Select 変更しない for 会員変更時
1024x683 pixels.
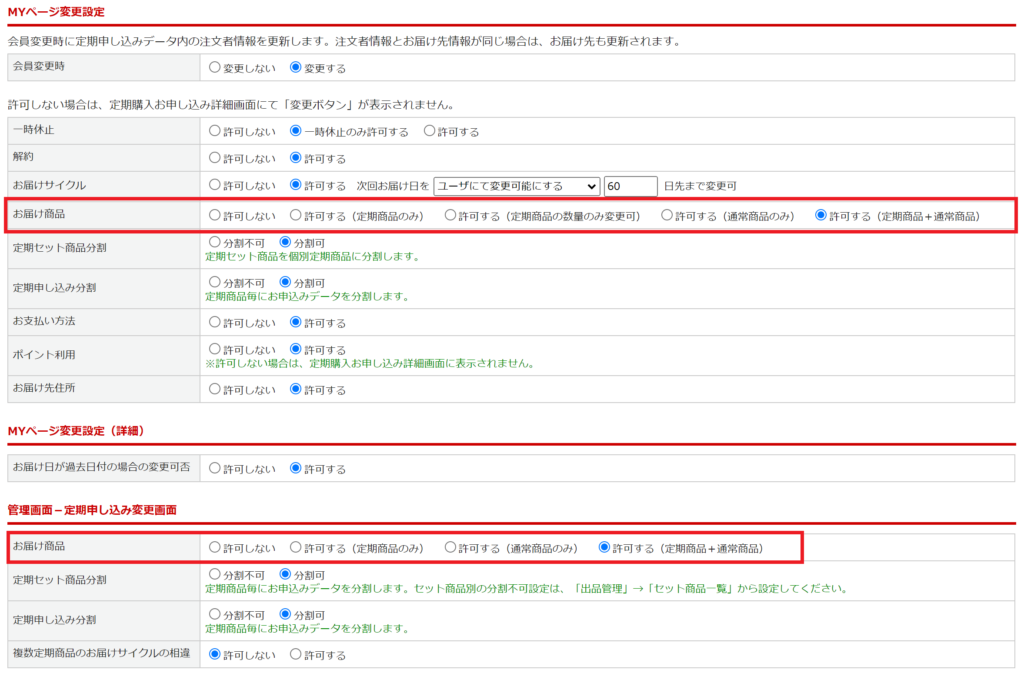(214, 67)
